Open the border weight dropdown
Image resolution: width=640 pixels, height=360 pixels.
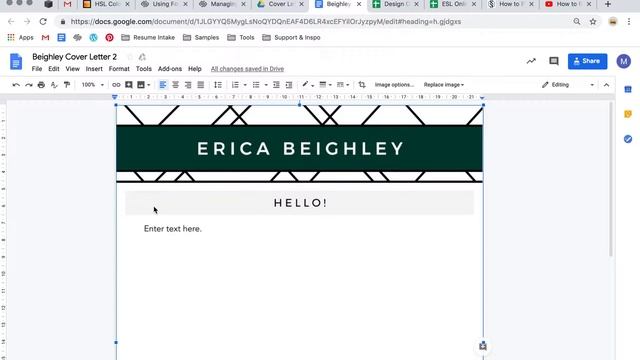click(x=325, y=85)
